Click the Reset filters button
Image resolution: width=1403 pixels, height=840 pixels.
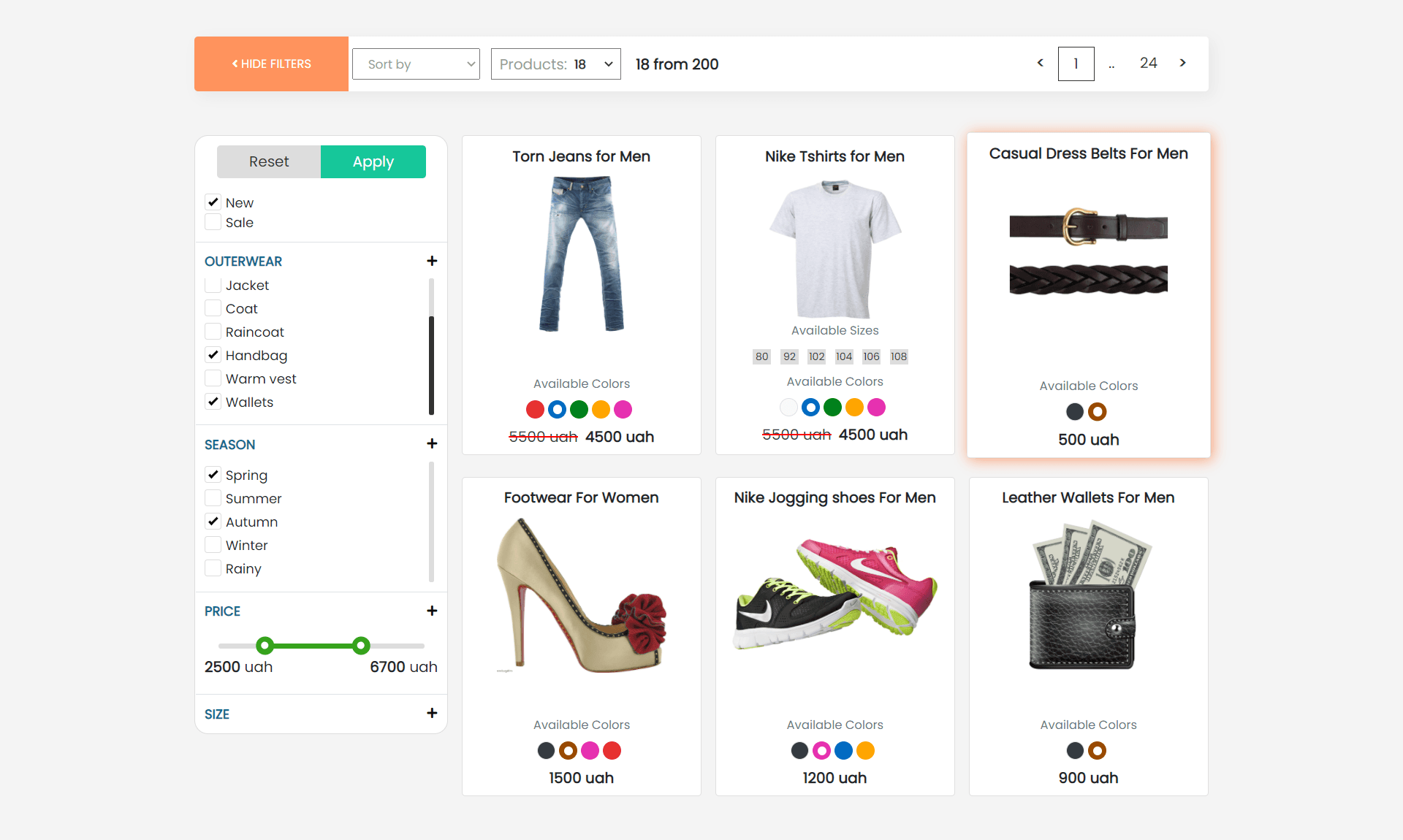point(268,161)
